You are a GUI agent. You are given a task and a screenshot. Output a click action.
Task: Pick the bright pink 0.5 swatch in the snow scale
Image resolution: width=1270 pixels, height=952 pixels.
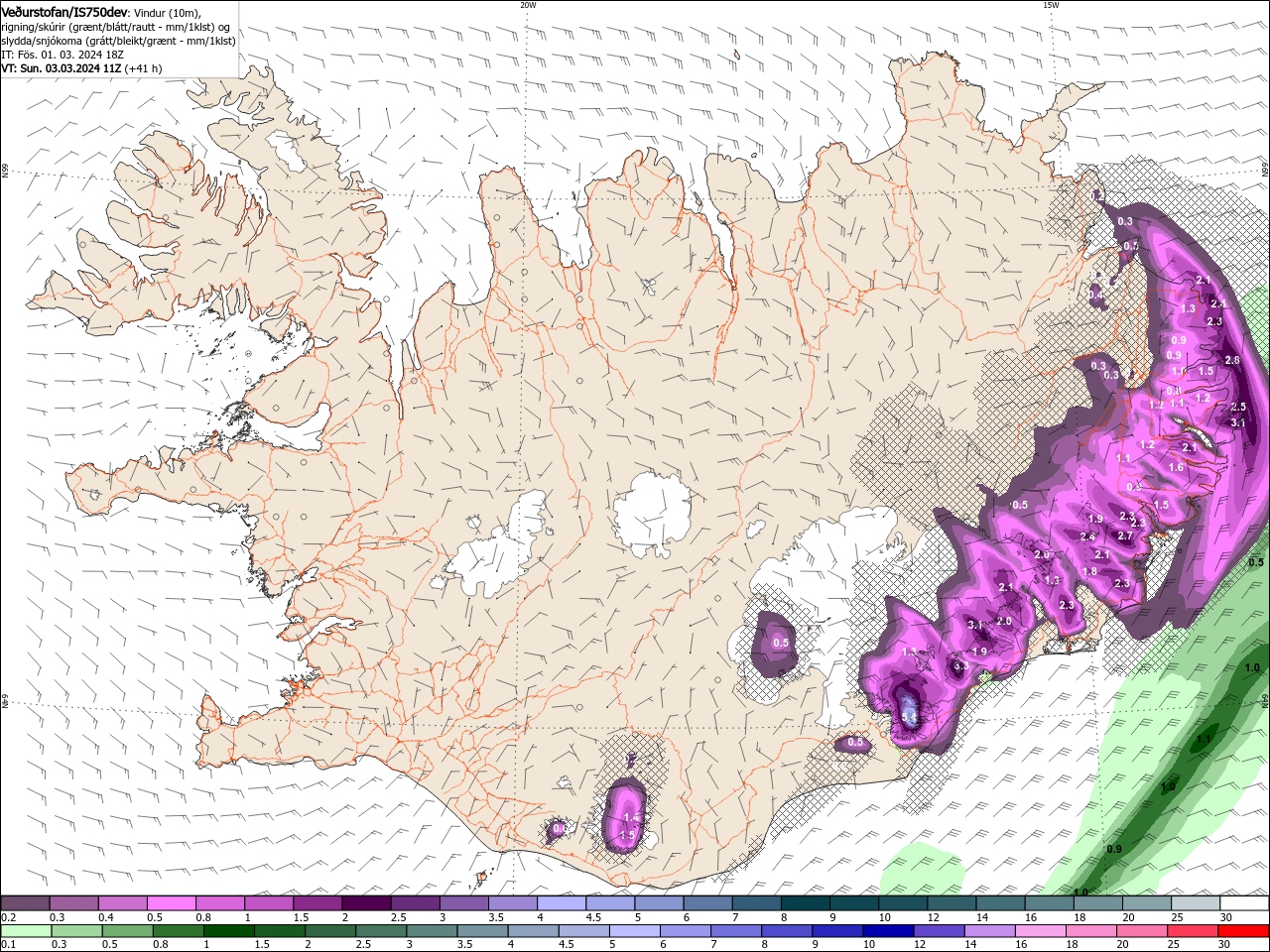pos(172,903)
